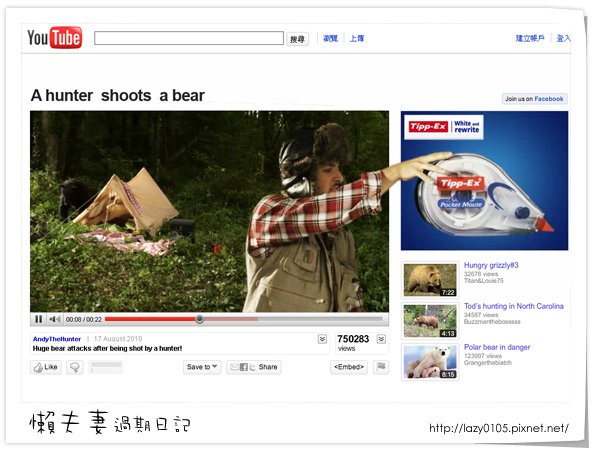Open Tod's hunting in North Carolina link
600x450 pixels.
click(514, 306)
